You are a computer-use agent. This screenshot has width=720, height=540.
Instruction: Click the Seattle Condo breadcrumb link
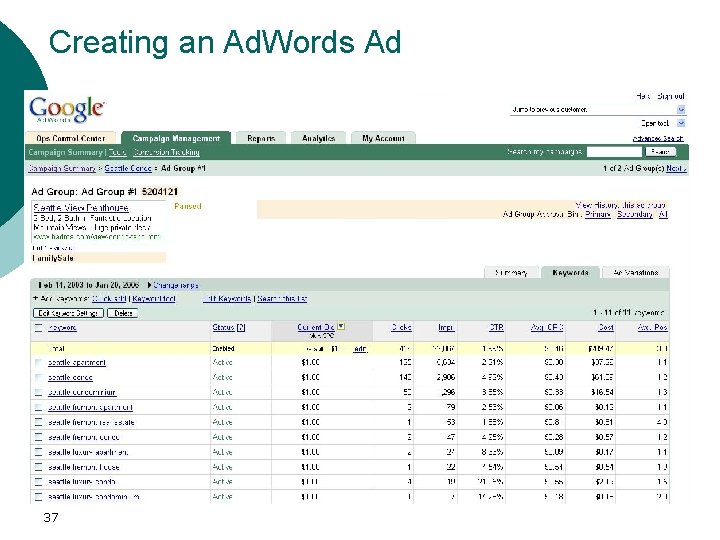(128, 168)
